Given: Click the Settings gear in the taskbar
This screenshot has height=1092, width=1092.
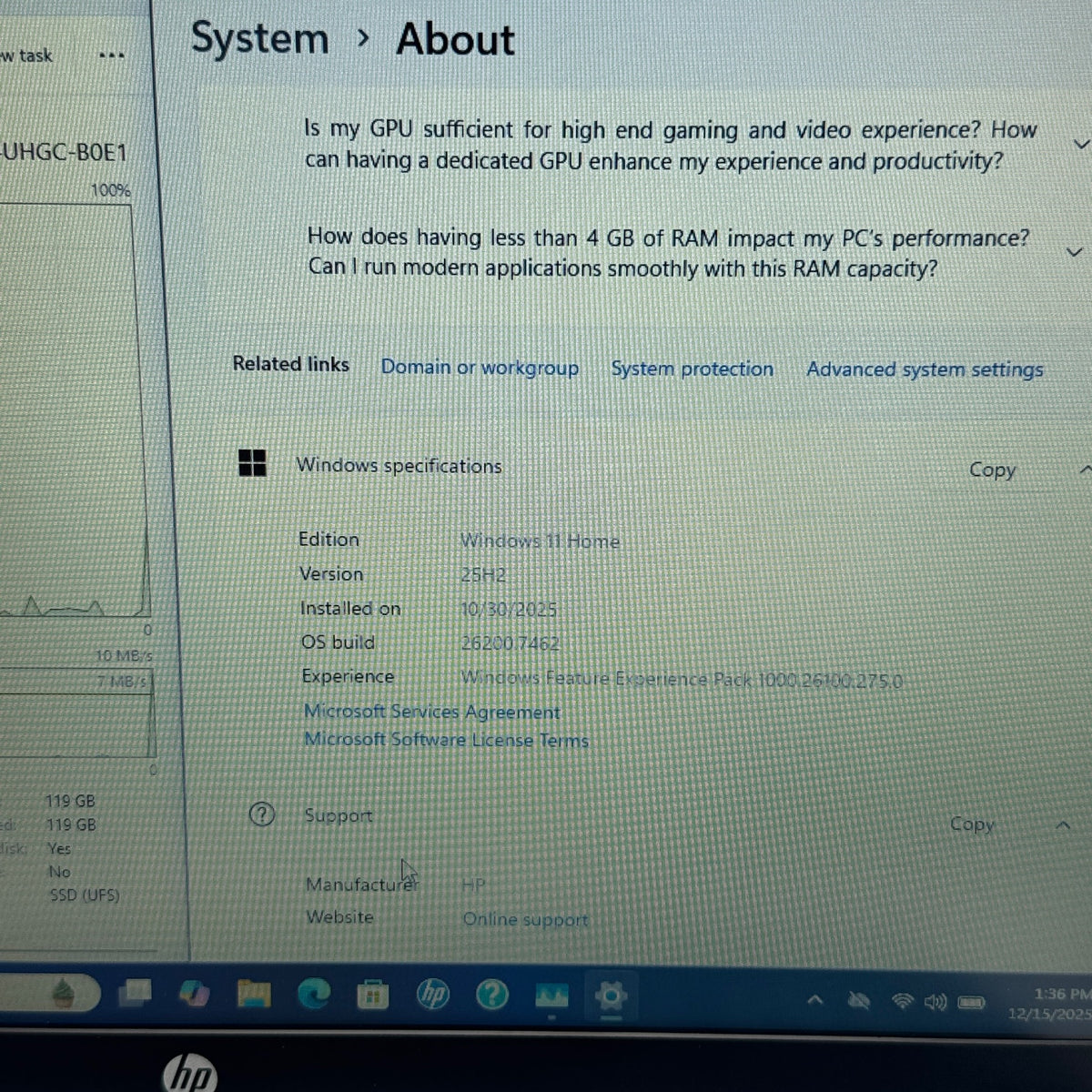Looking at the screenshot, I should (611, 997).
